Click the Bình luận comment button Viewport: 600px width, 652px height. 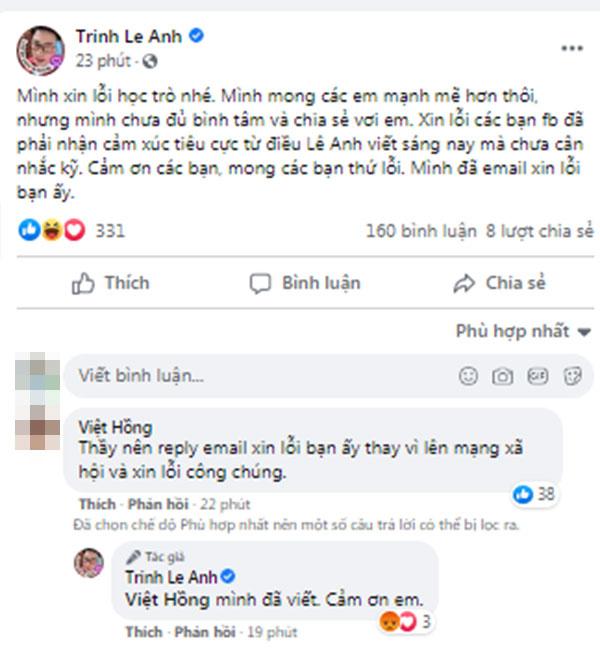point(305,283)
